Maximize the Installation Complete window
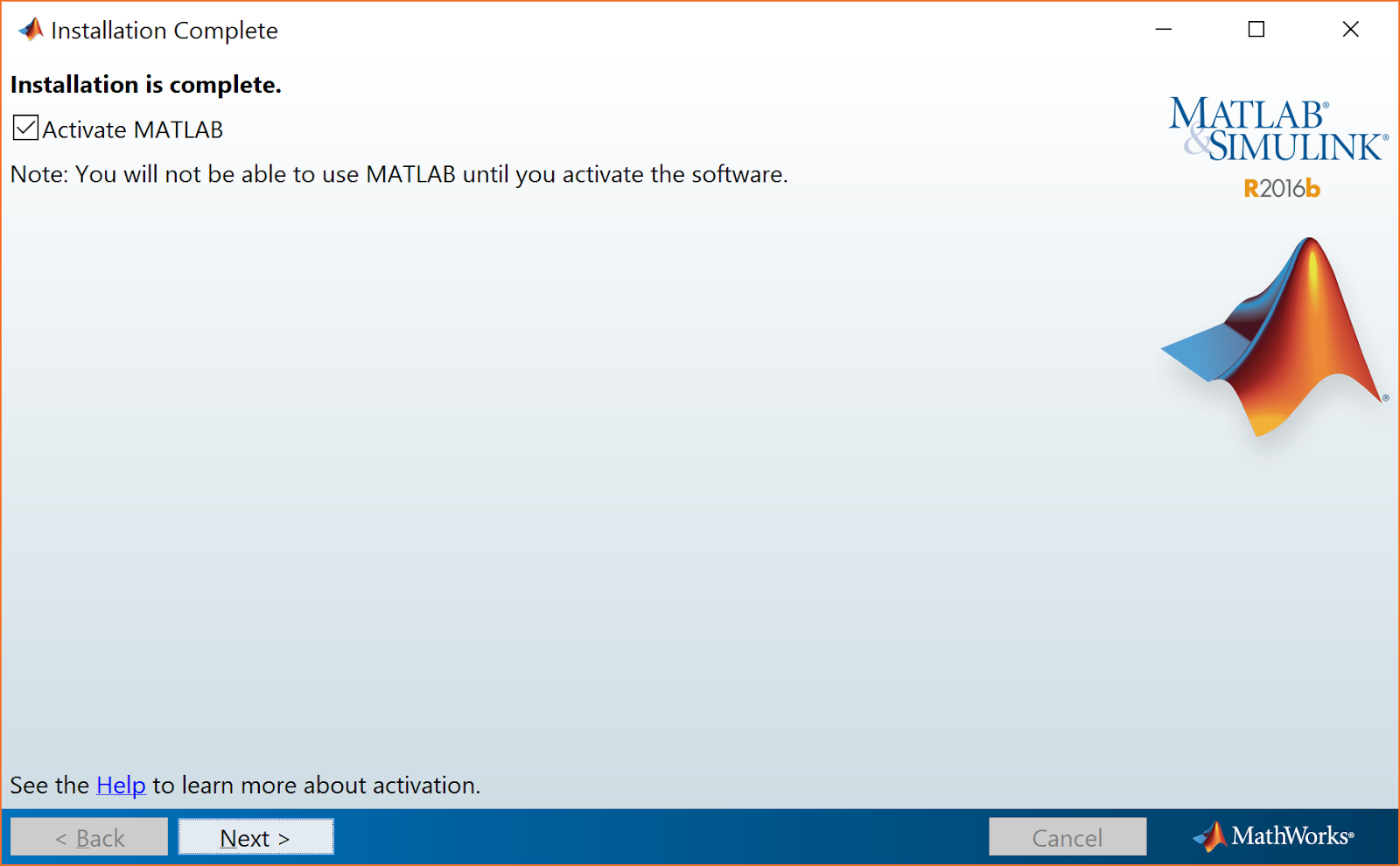Screen dimensions: 1400x866 1256,30
